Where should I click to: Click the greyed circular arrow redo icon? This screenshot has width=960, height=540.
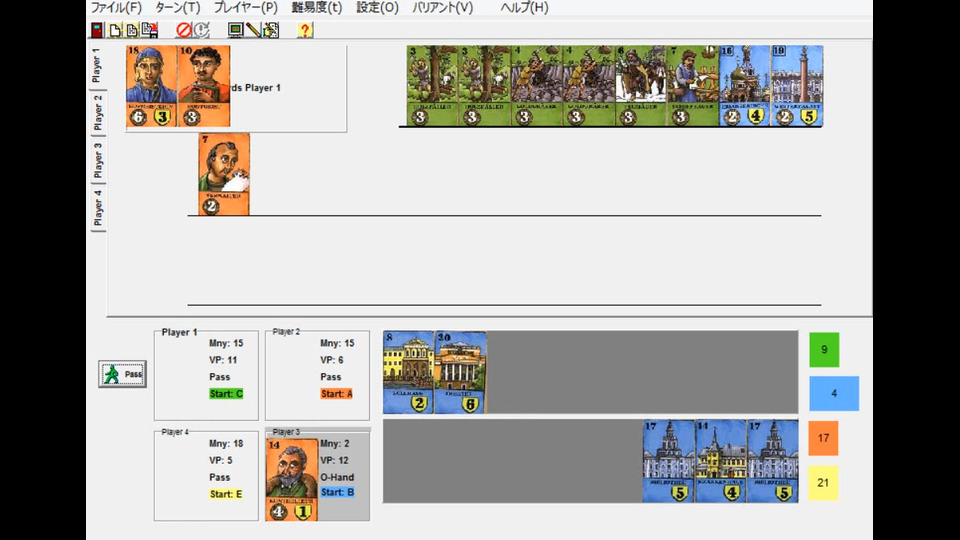coord(201,30)
